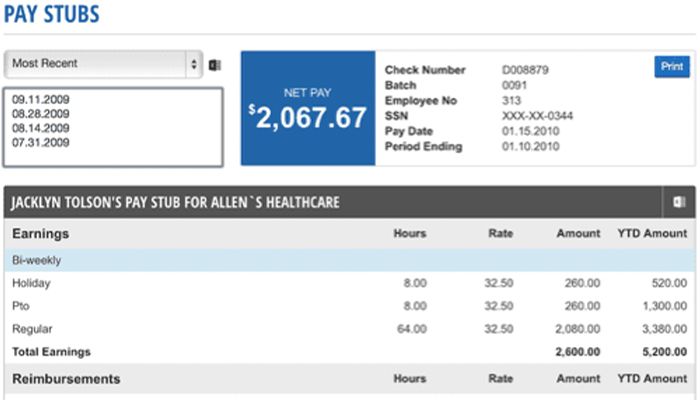Click the Total Earnings row label
The width and height of the screenshot is (700, 400).
pos(51,352)
